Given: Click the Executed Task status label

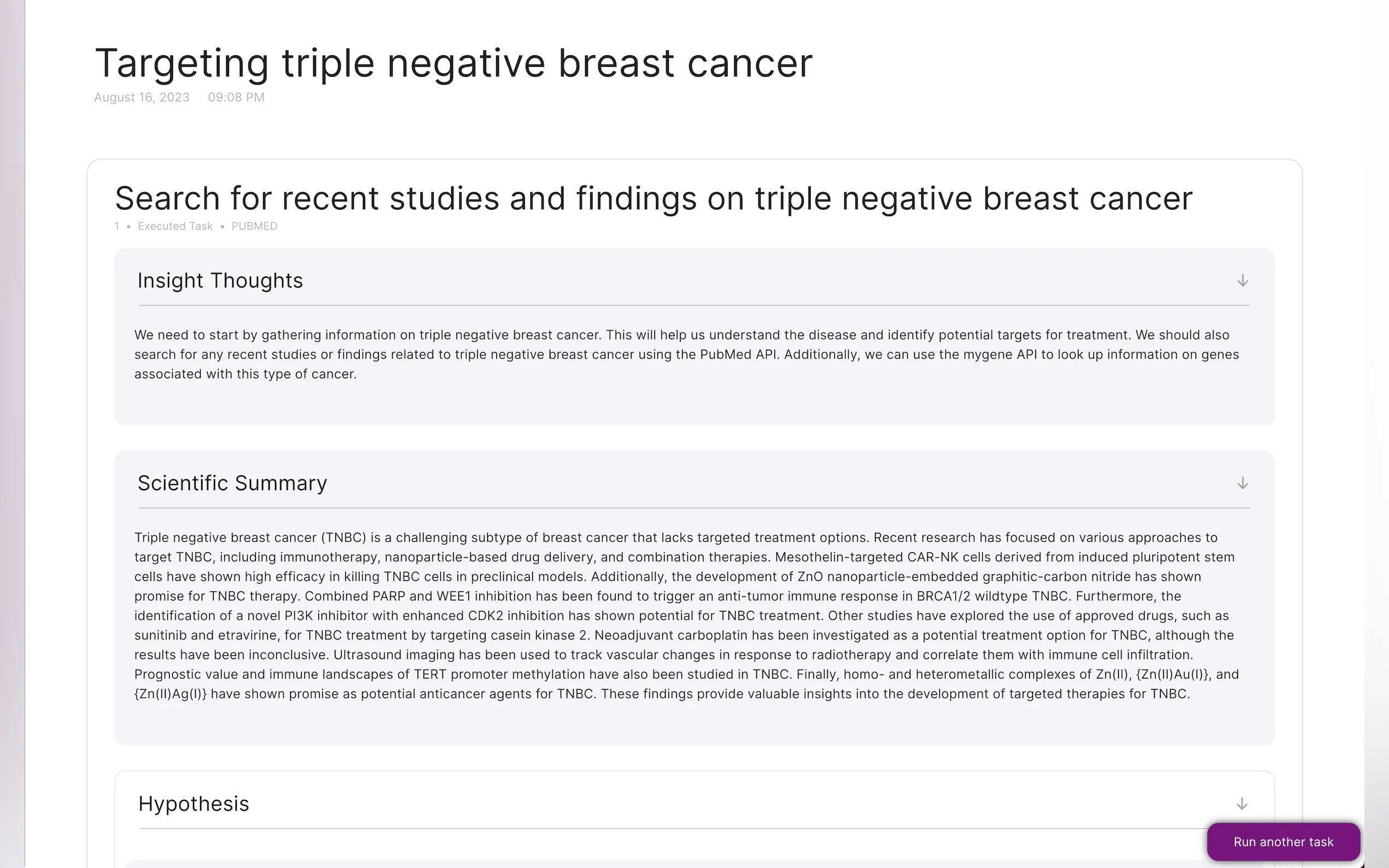Looking at the screenshot, I should pyautogui.click(x=175, y=226).
